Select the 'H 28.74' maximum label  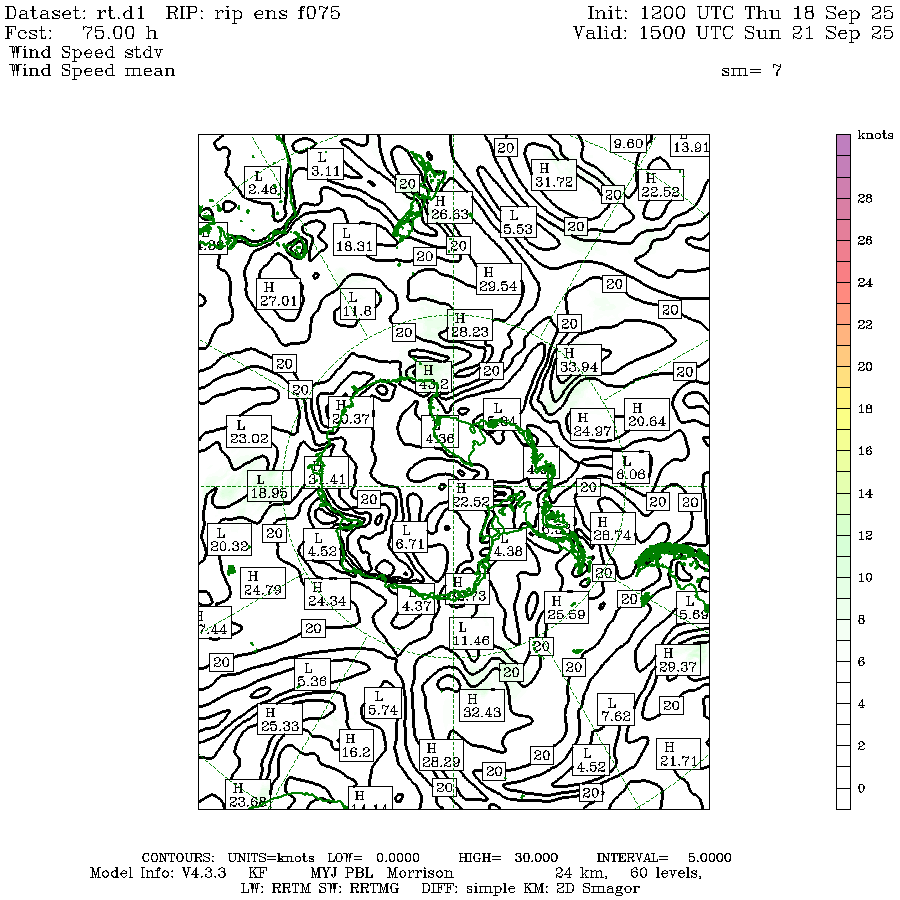pyautogui.click(x=613, y=529)
